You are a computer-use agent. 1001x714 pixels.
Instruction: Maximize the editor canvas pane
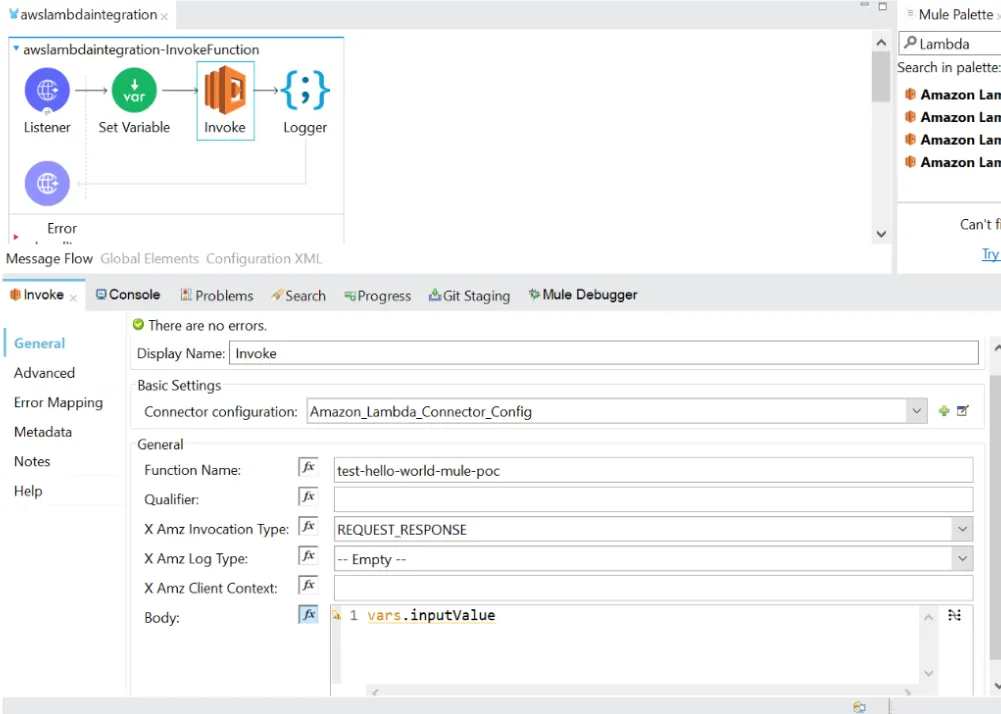pyautogui.click(x=882, y=6)
